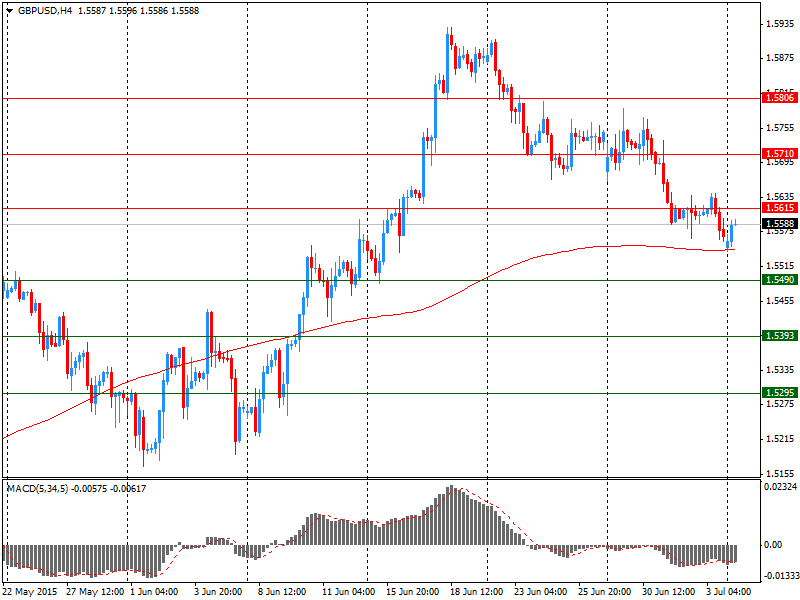The image size is (800, 600).
Task: Select the 1.5710 resistance level label
Action: [x=780, y=154]
